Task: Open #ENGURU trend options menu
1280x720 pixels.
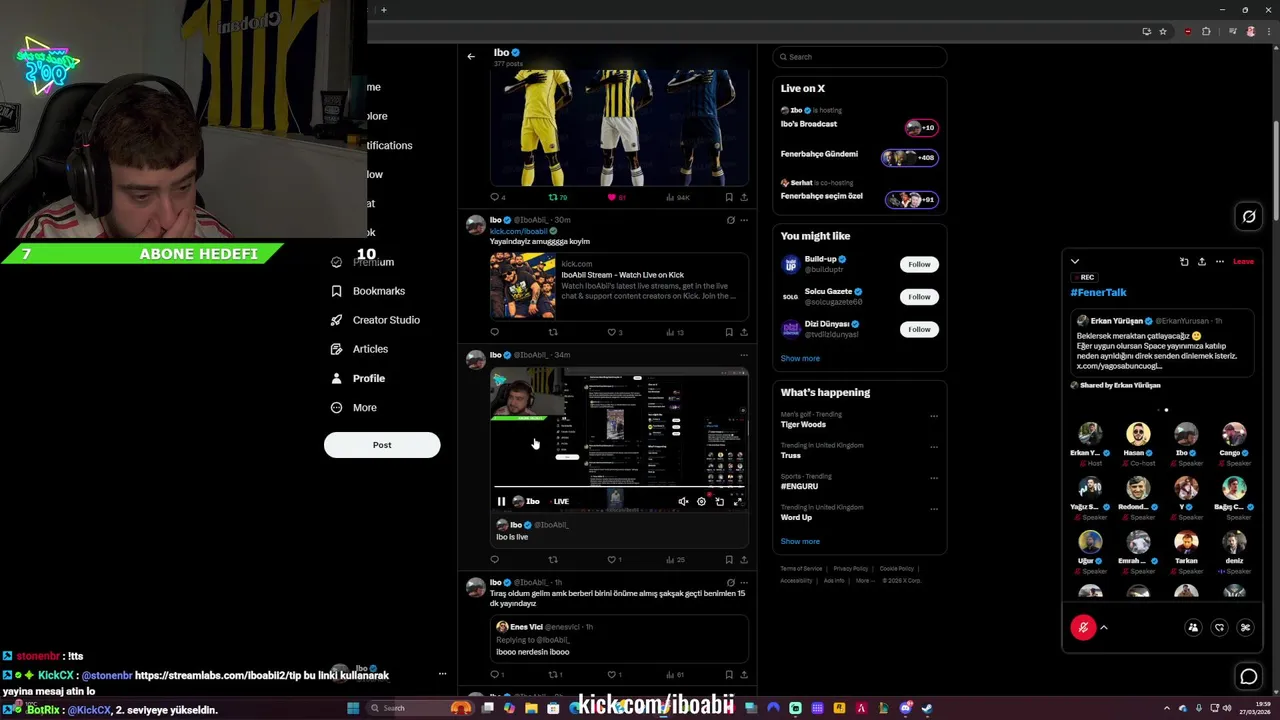Action: pyautogui.click(x=934, y=478)
